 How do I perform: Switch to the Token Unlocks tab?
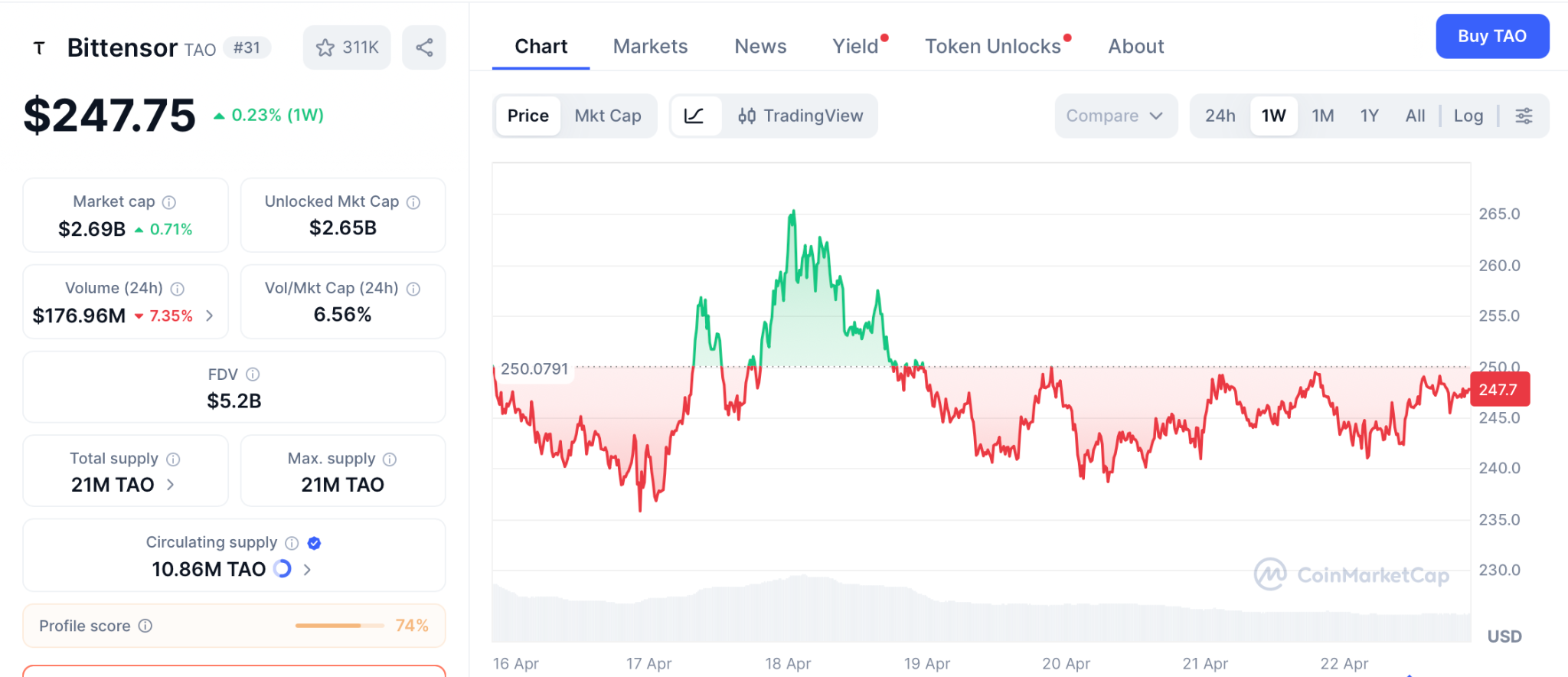point(992,47)
